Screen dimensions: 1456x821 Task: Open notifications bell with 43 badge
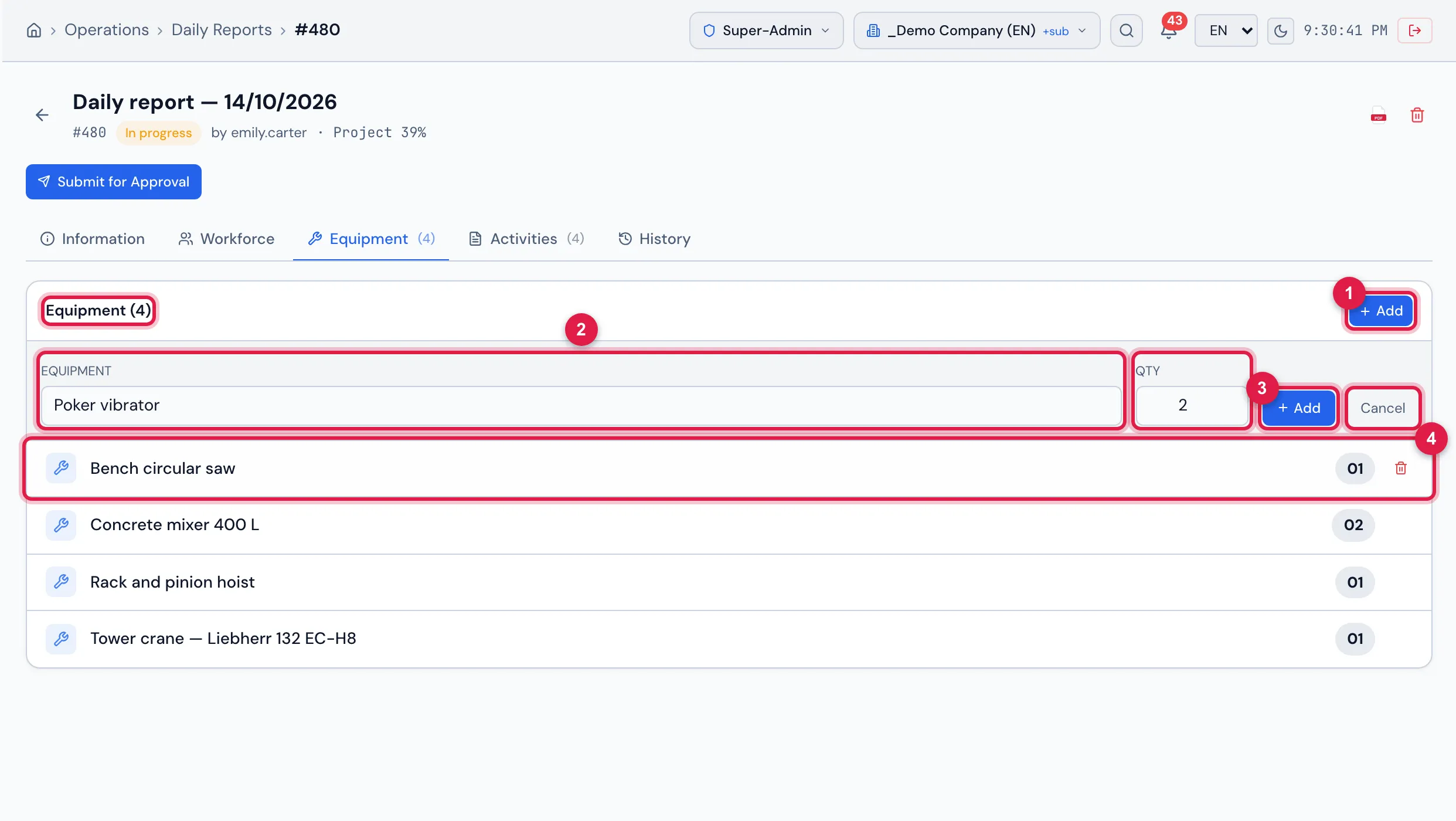[x=1169, y=29]
